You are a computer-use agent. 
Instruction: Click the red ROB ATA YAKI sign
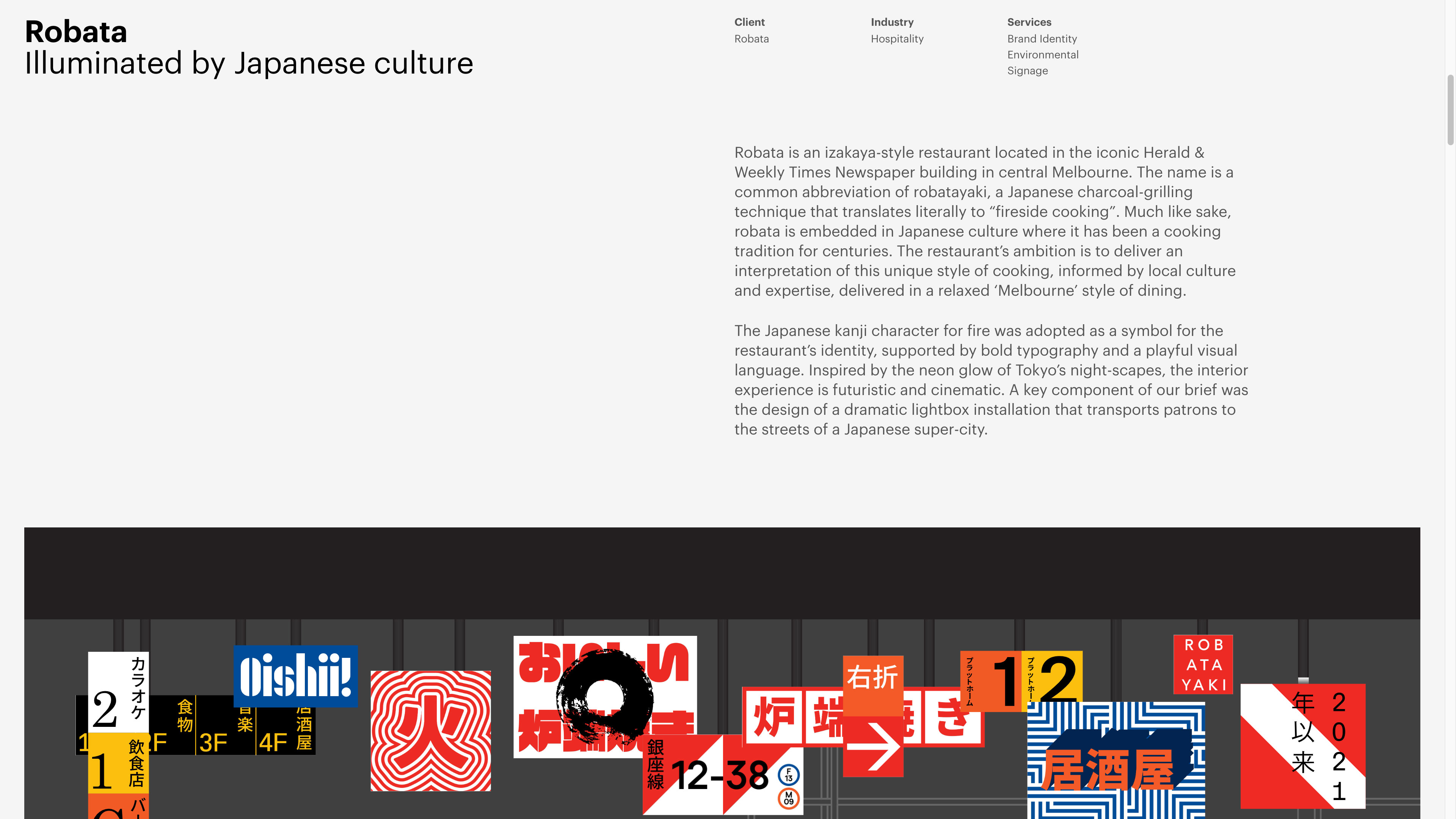pyautogui.click(x=1203, y=664)
